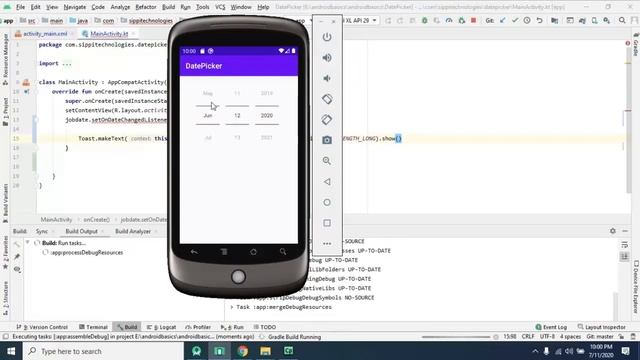Select the emulator zoom magnifier icon

coord(327,161)
